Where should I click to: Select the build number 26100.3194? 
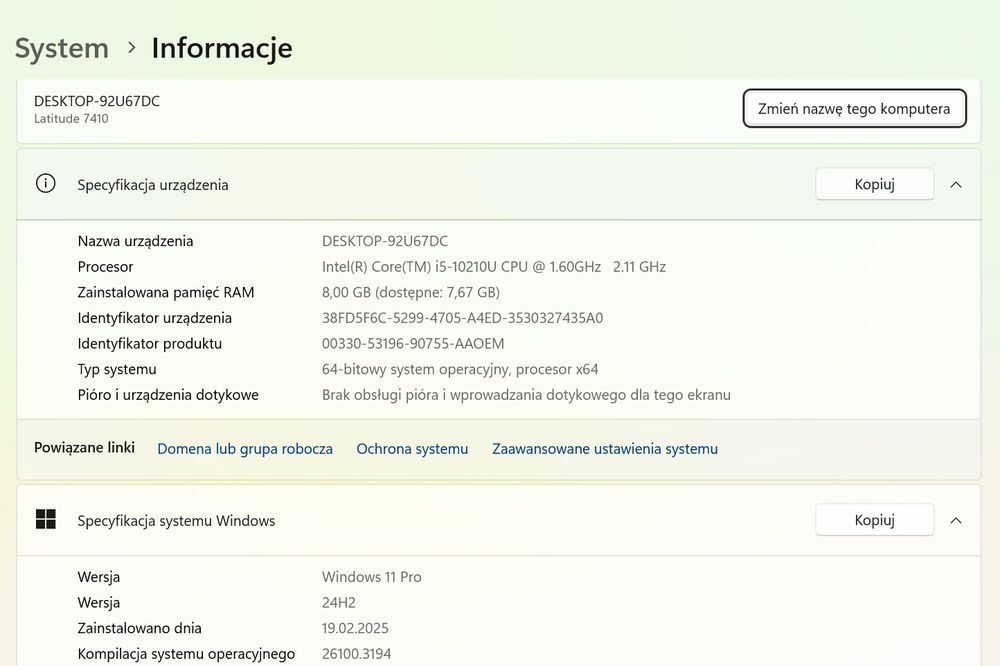click(x=357, y=654)
